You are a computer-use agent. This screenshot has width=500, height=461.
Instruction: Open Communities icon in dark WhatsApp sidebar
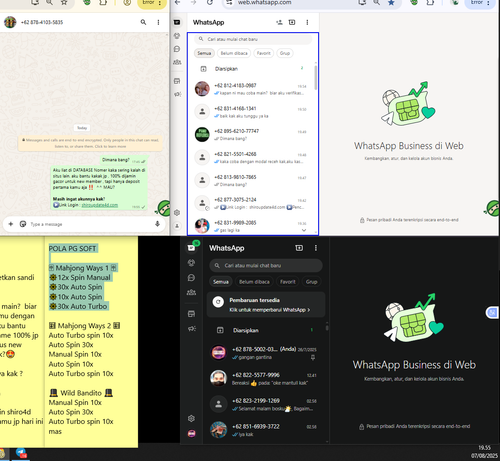191,292
